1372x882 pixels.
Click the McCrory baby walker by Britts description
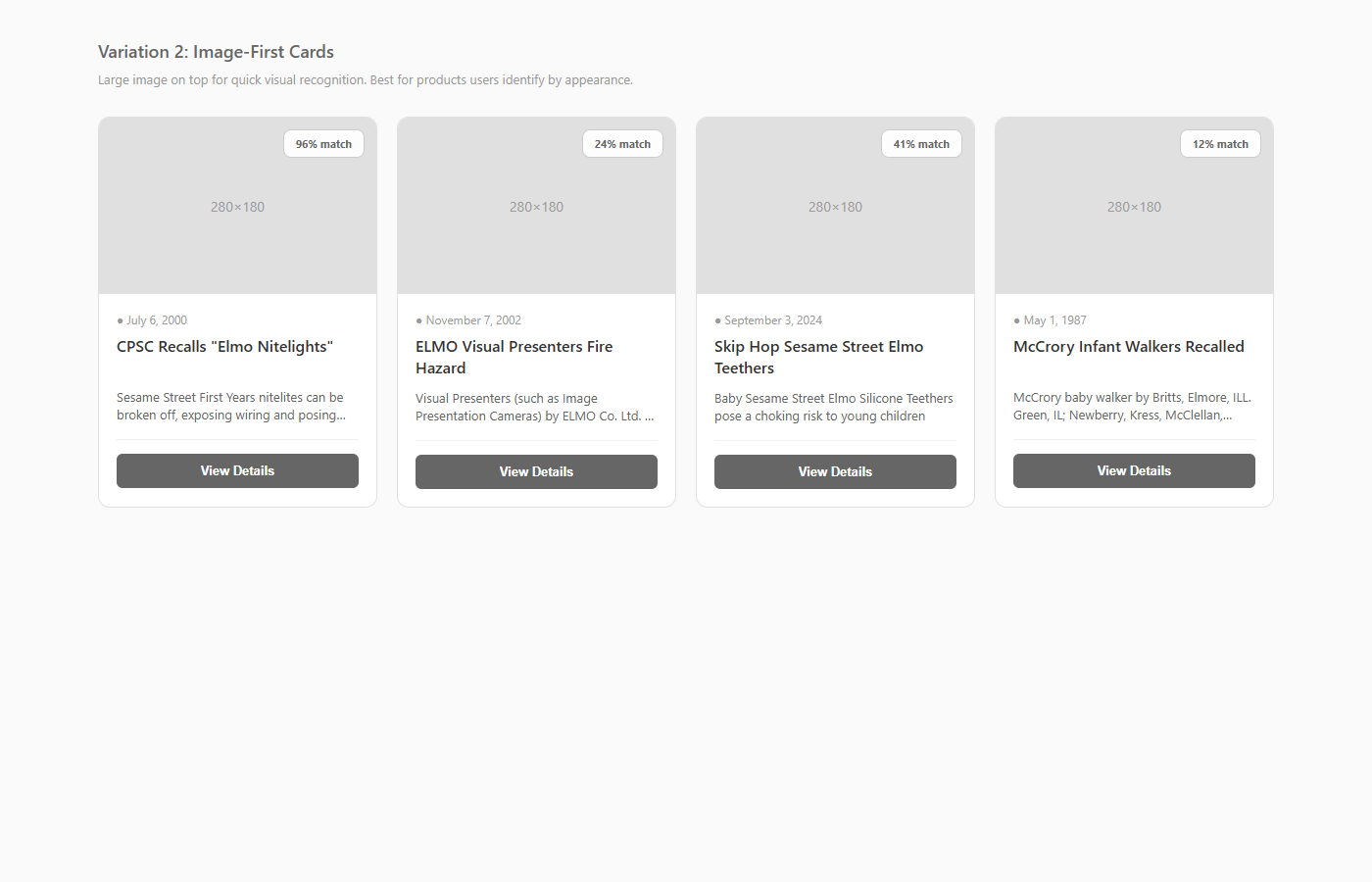pyautogui.click(x=1132, y=407)
